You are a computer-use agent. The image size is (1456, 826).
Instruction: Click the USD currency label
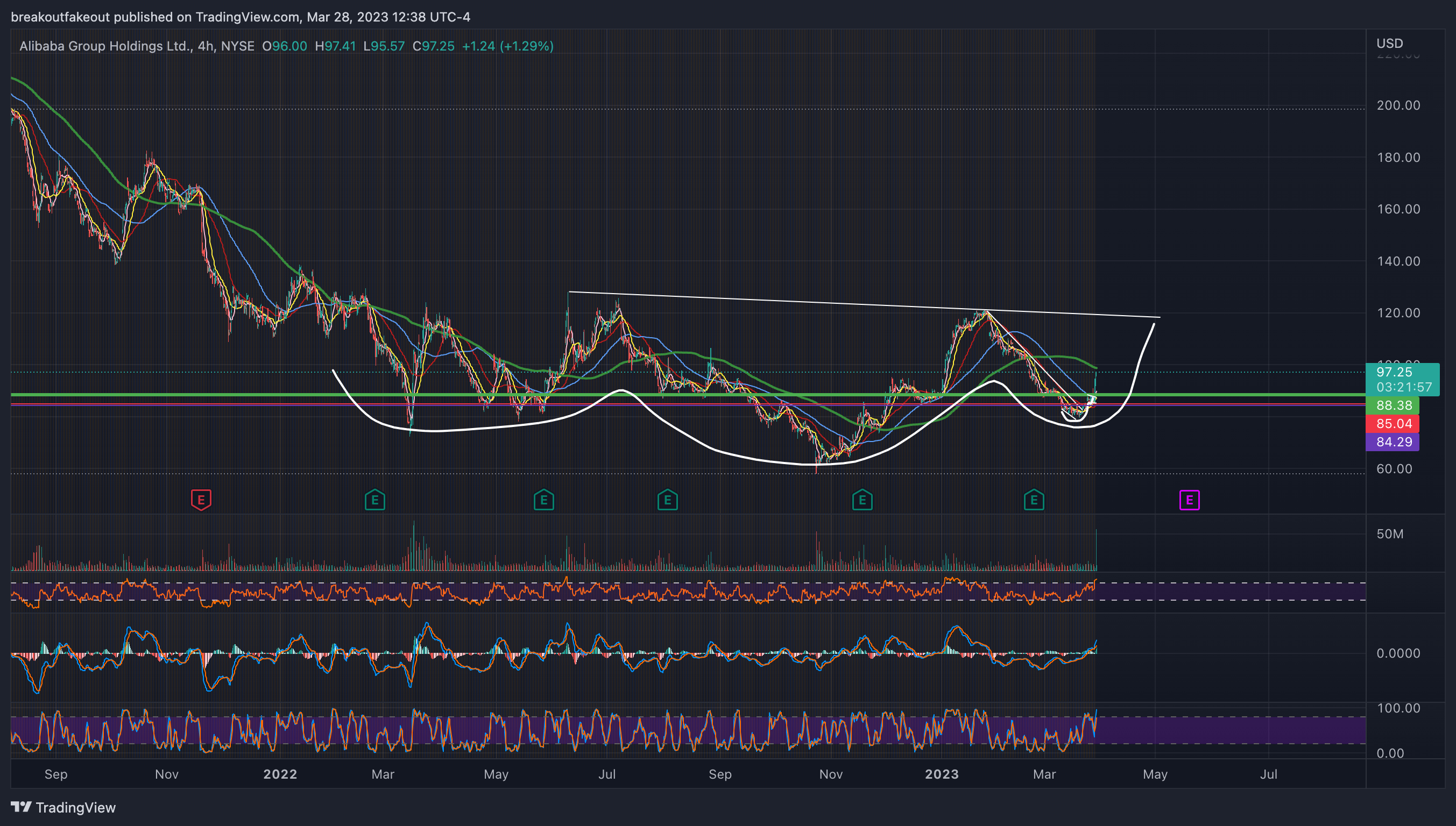[x=1390, y=44]
